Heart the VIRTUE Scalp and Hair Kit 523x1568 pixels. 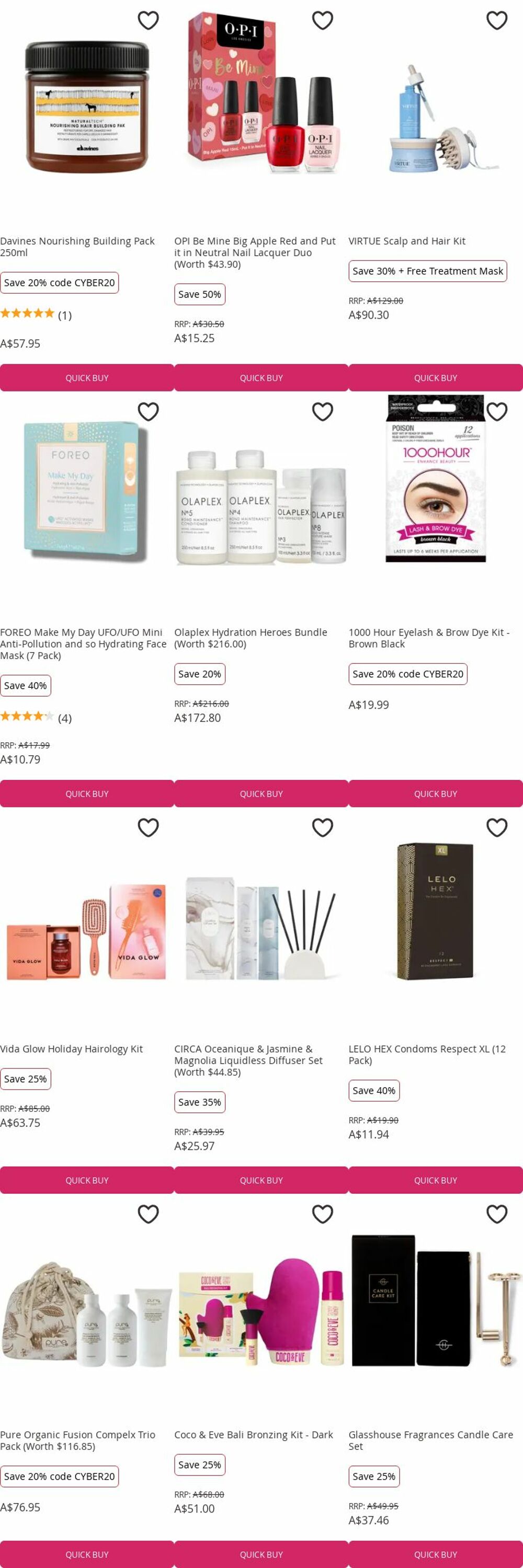coord(497,21)
